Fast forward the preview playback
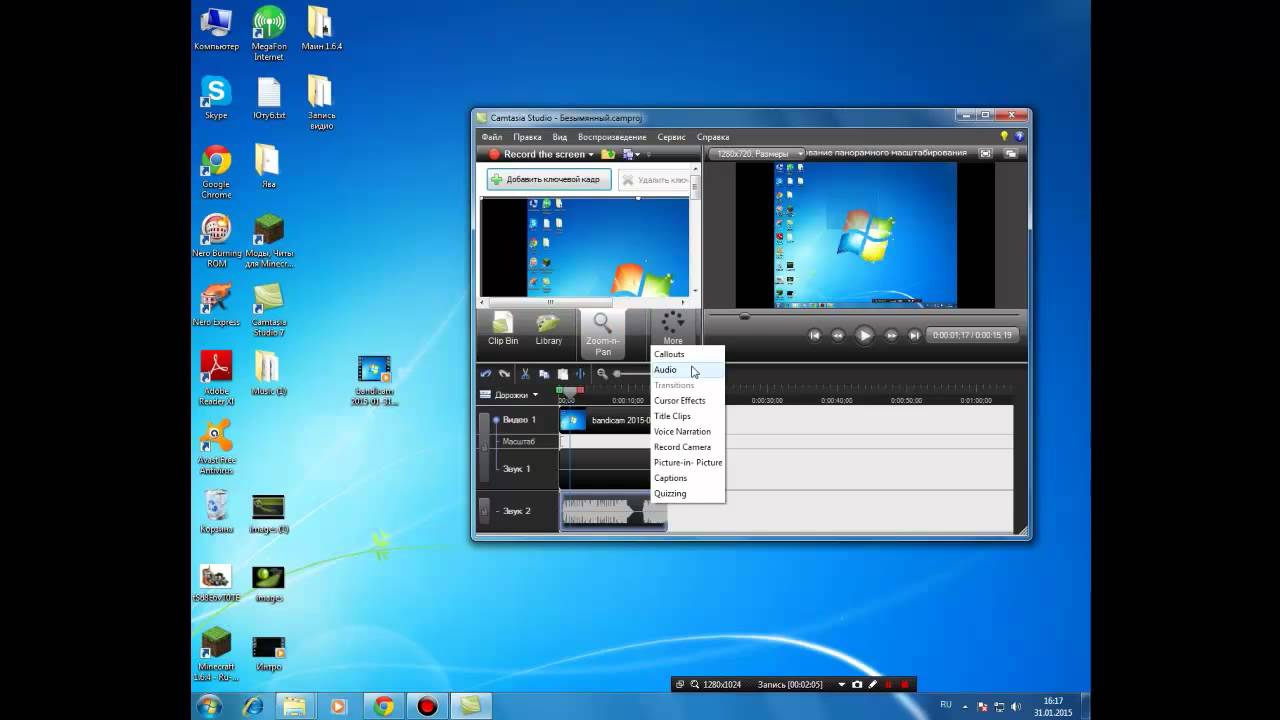 (891, 335)
